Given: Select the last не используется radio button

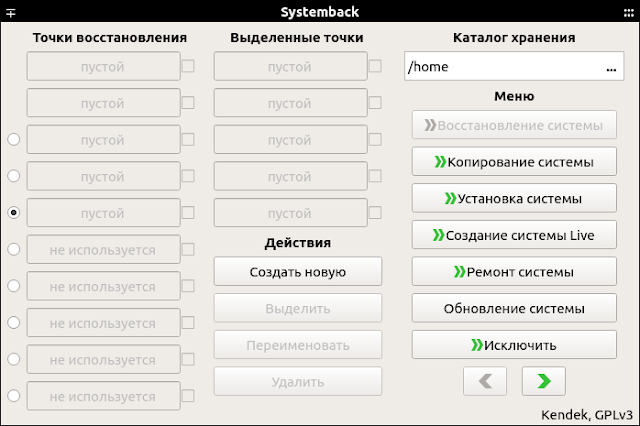Looking at the screenshot, I should point(14,396).
